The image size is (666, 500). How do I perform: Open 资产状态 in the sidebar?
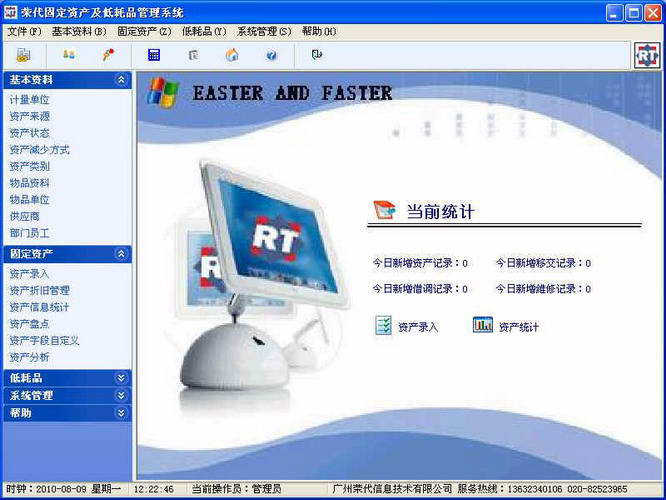tap(30, 133)
